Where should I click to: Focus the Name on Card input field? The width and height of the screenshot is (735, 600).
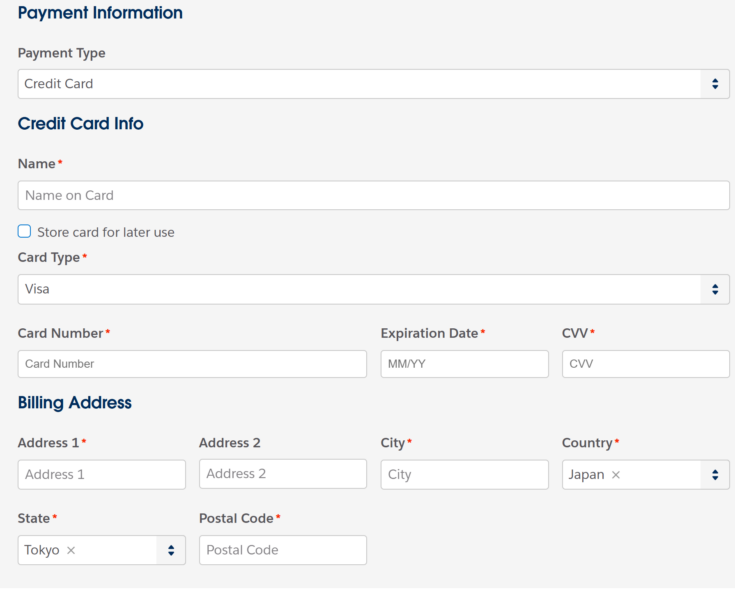[373, 195]
